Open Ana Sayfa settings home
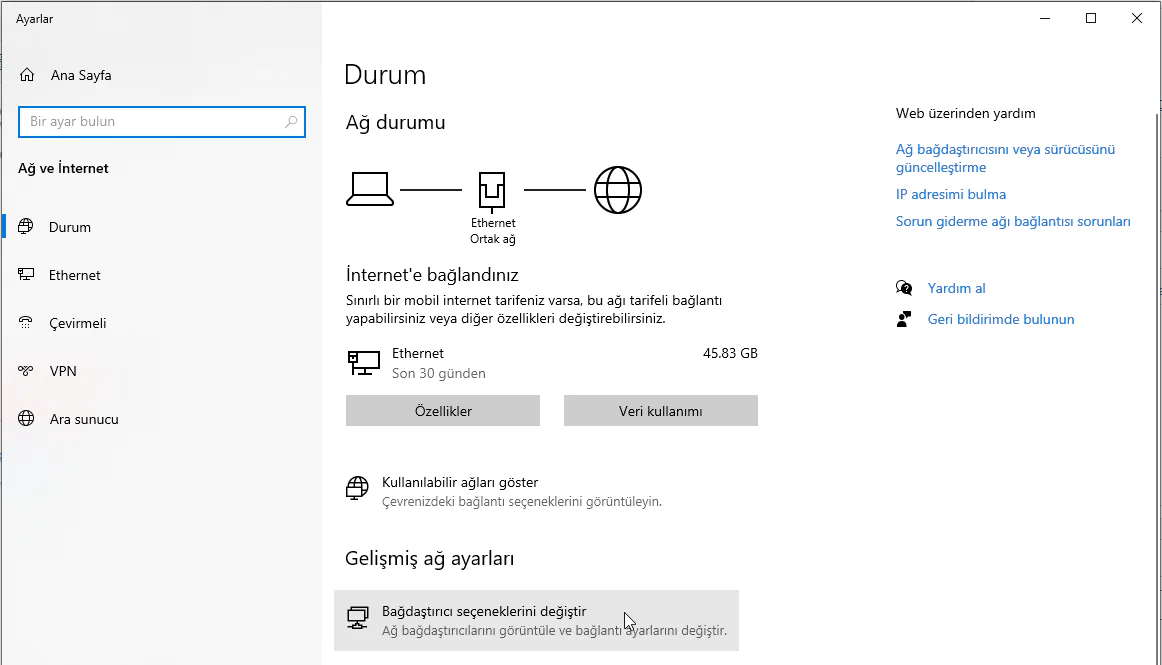Viewport: 1162px width, 665px height. (81, 75)
